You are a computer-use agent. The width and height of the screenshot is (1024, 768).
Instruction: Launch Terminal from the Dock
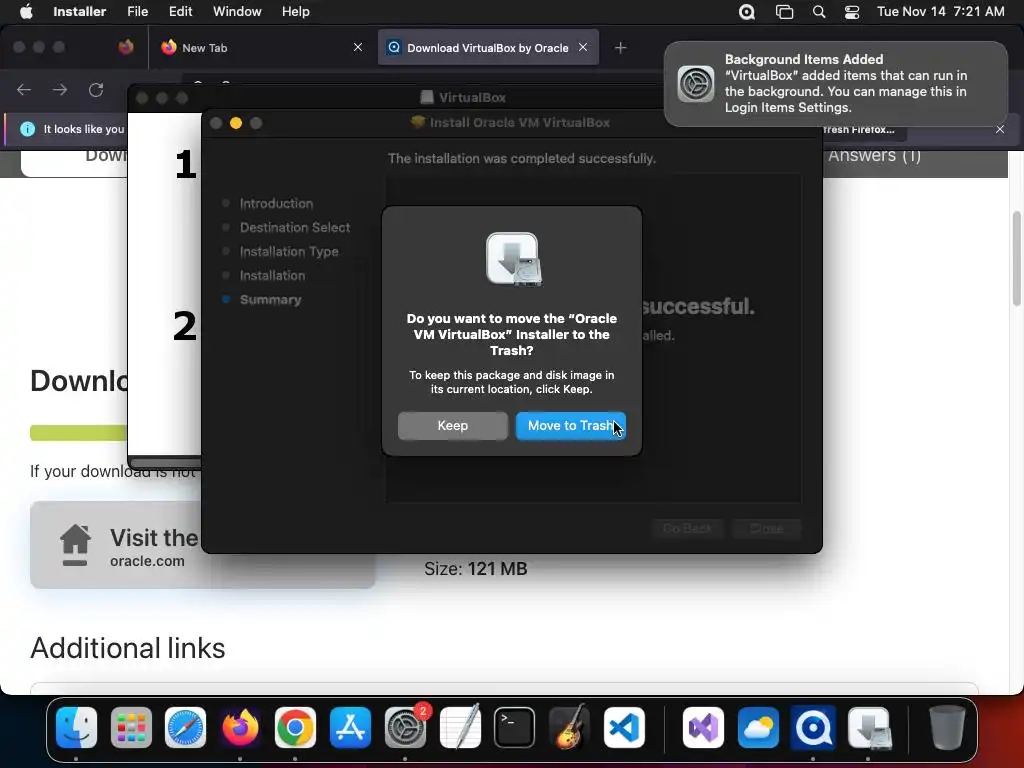[x=515, y=727]
